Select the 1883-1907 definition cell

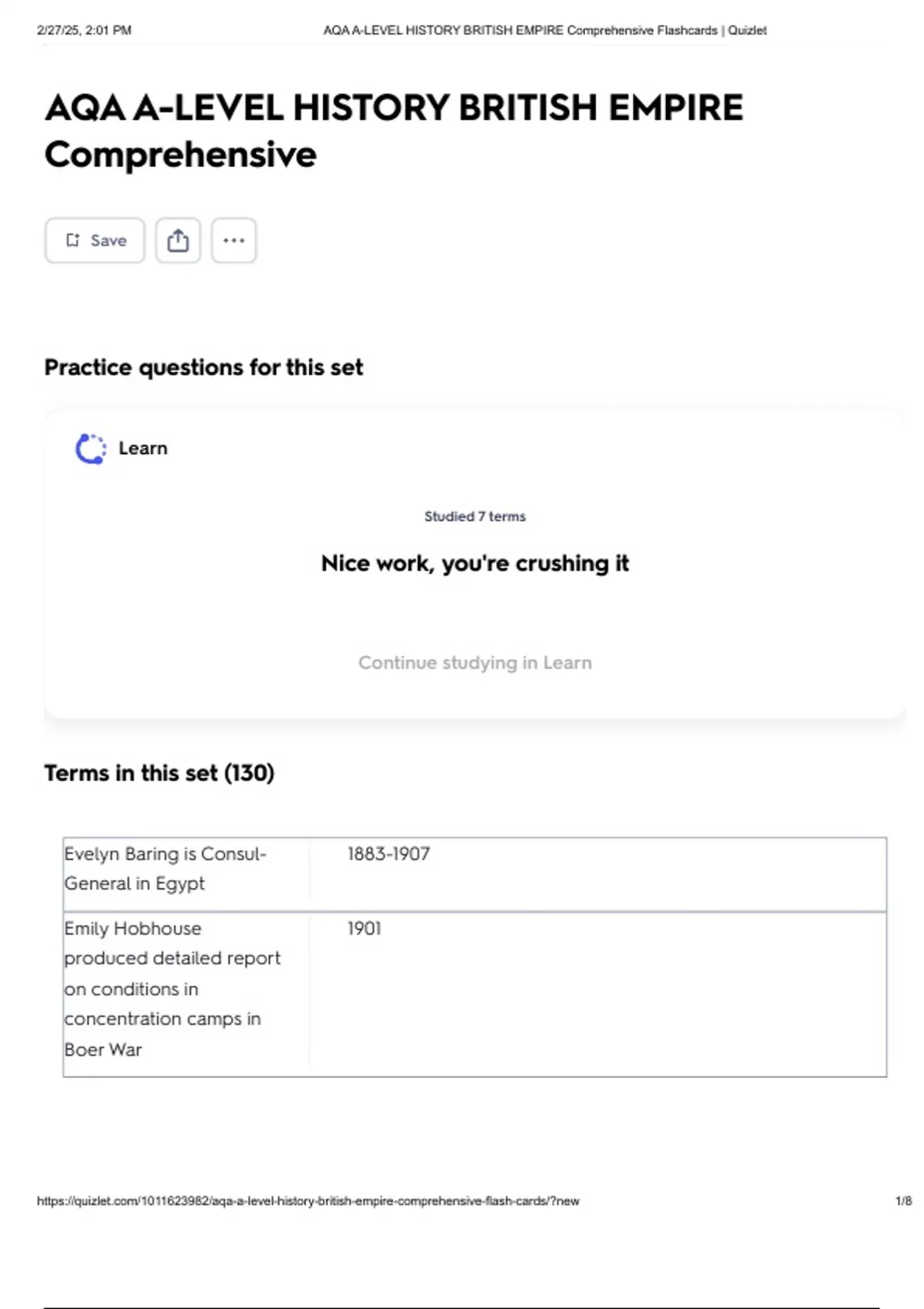coord(389,854)
